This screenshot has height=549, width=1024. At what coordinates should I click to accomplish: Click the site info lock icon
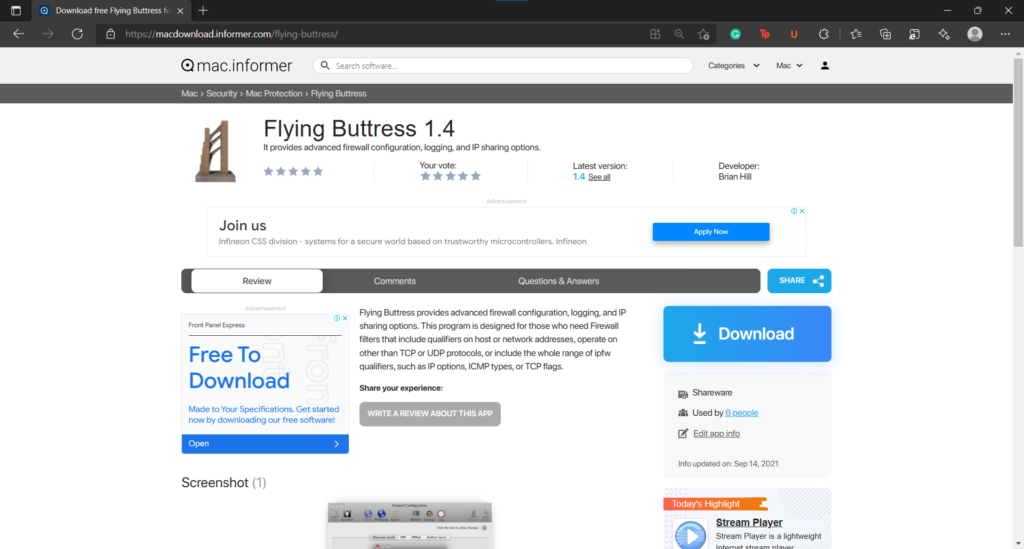pyautogui.click(x=110, y=34)
